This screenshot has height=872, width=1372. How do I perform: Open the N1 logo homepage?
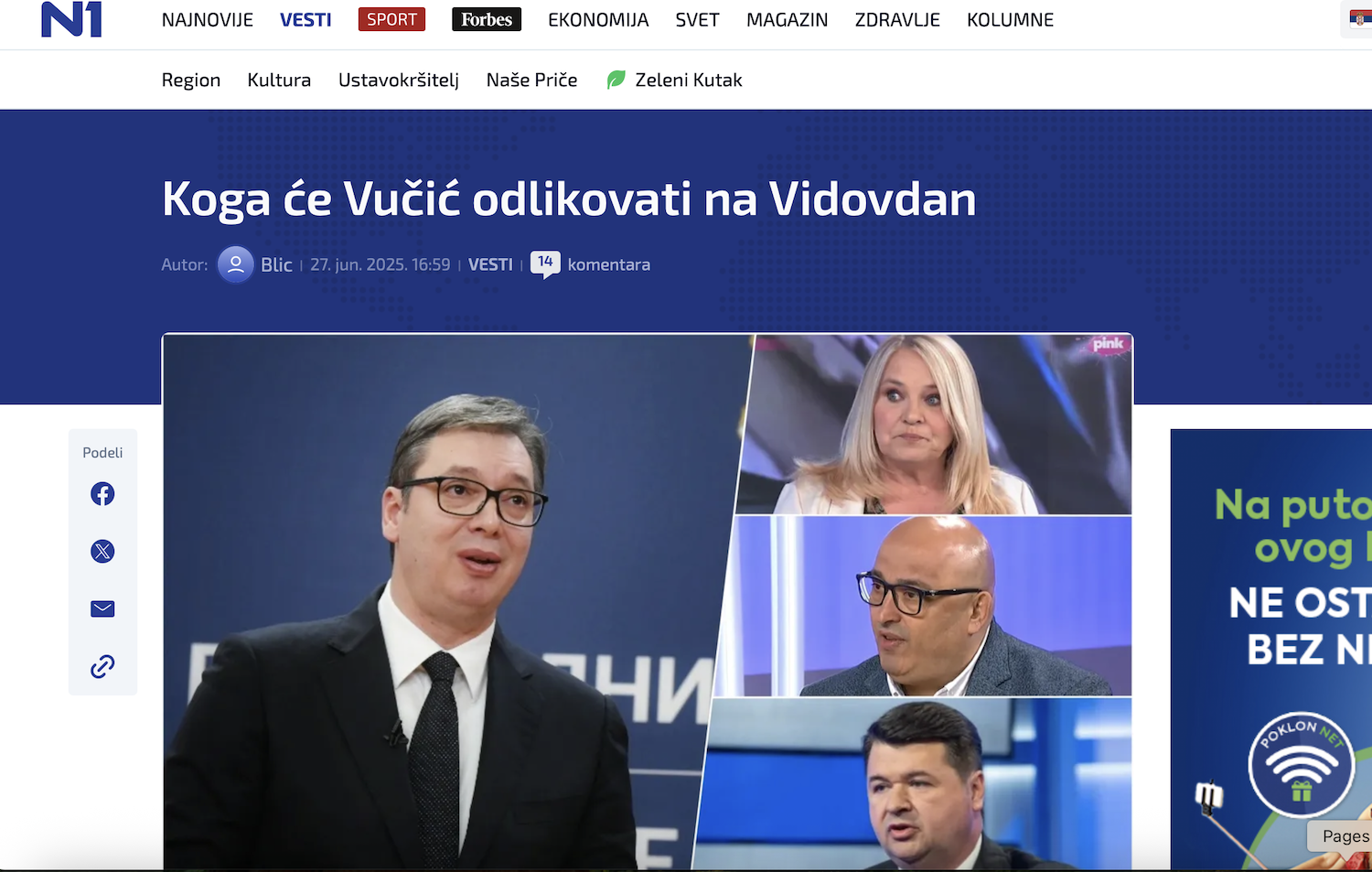pyautogui.click(x=71, y=19)
